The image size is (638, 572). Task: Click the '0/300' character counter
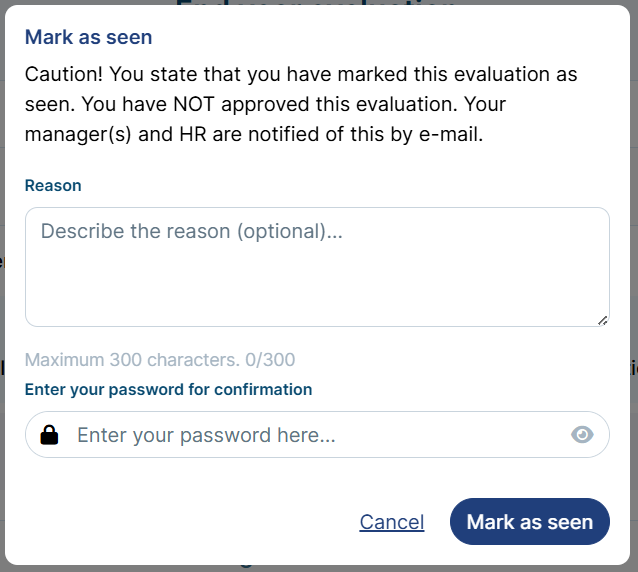(x=270, y=360)
